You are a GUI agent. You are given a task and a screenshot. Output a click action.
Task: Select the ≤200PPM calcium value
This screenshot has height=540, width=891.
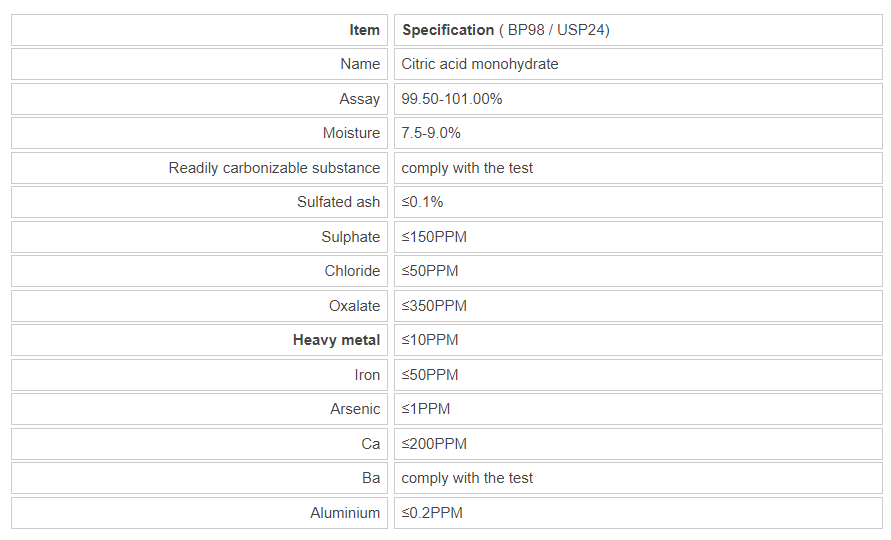434,444
